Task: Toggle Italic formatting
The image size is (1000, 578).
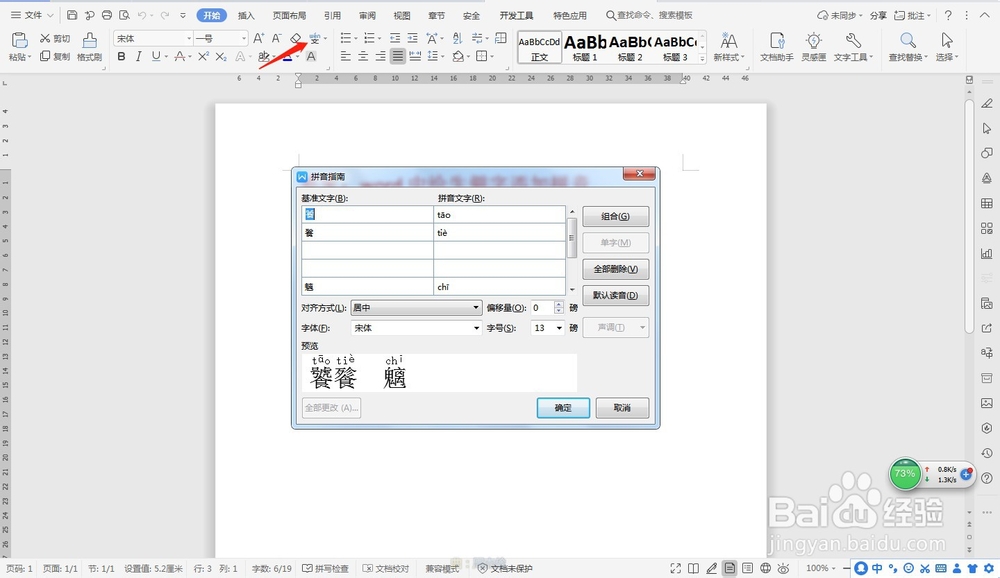Action: (138, 56)
